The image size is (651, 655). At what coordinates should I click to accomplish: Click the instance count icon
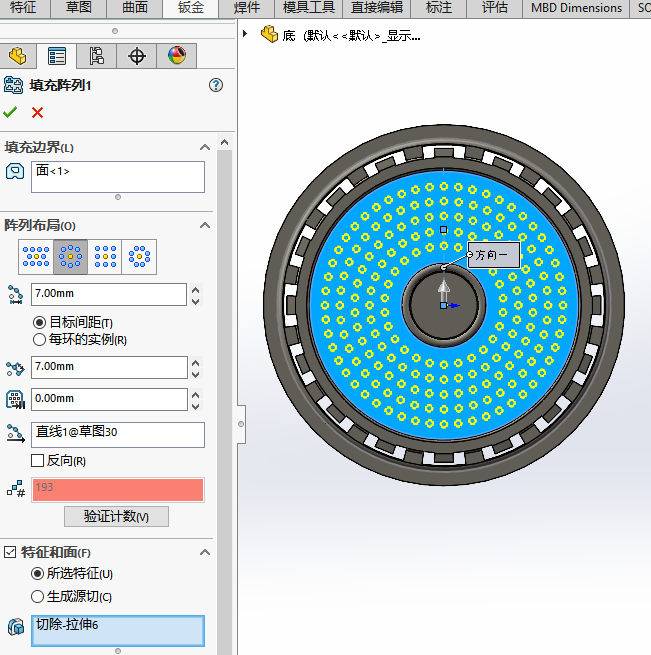pos(16,489)
